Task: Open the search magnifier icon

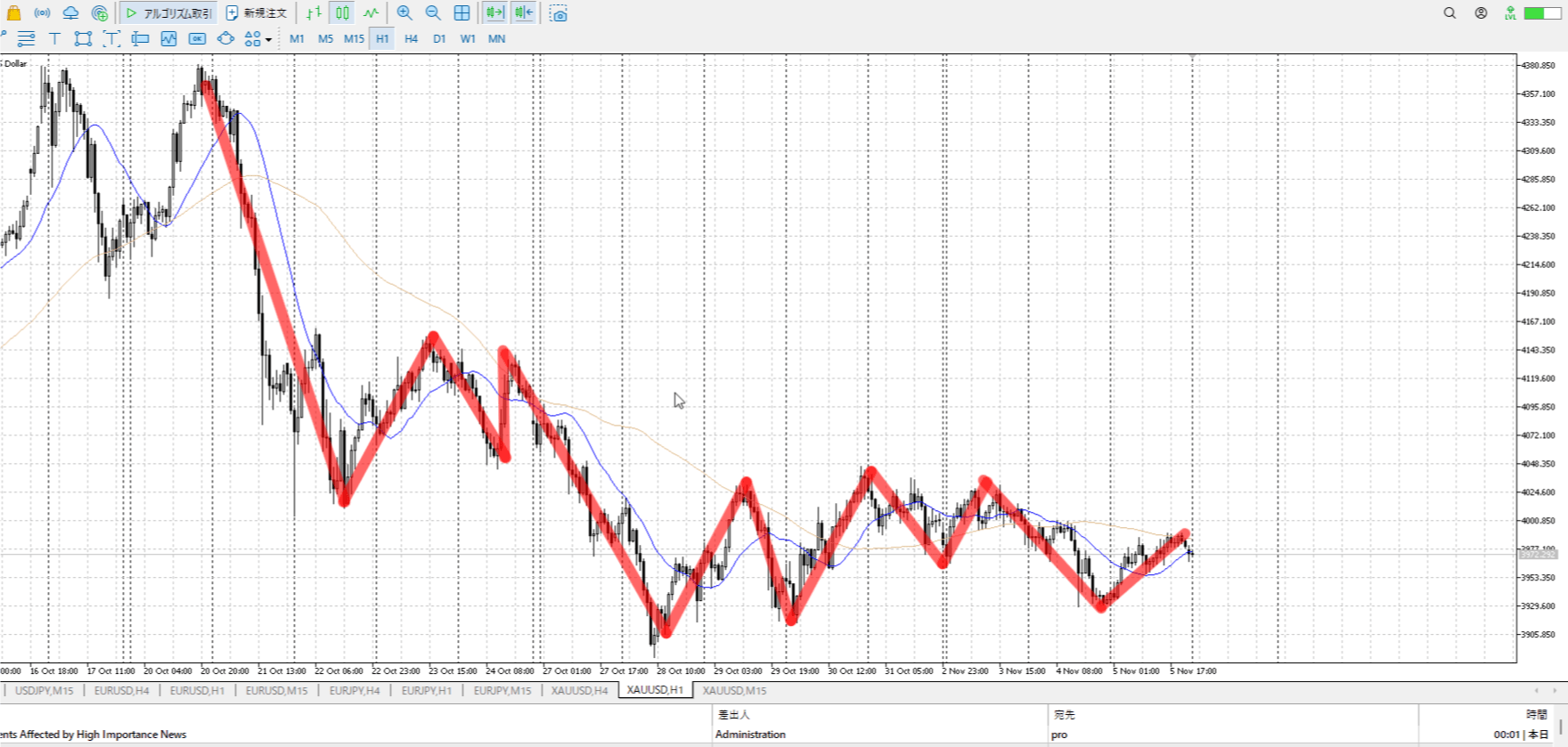Action: [x=1450, y=13]
